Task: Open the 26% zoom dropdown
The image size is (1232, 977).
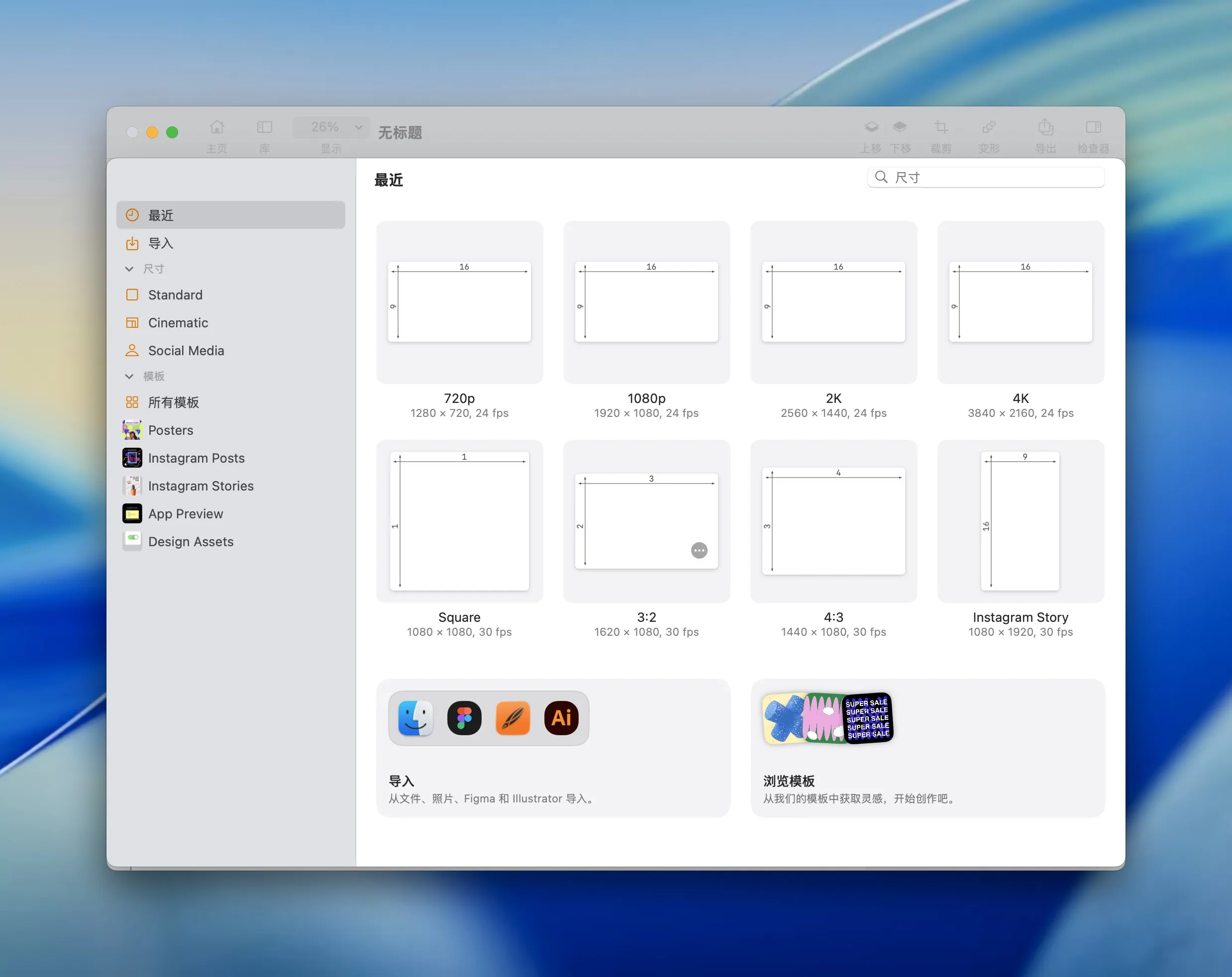Action: click(331, 127)
